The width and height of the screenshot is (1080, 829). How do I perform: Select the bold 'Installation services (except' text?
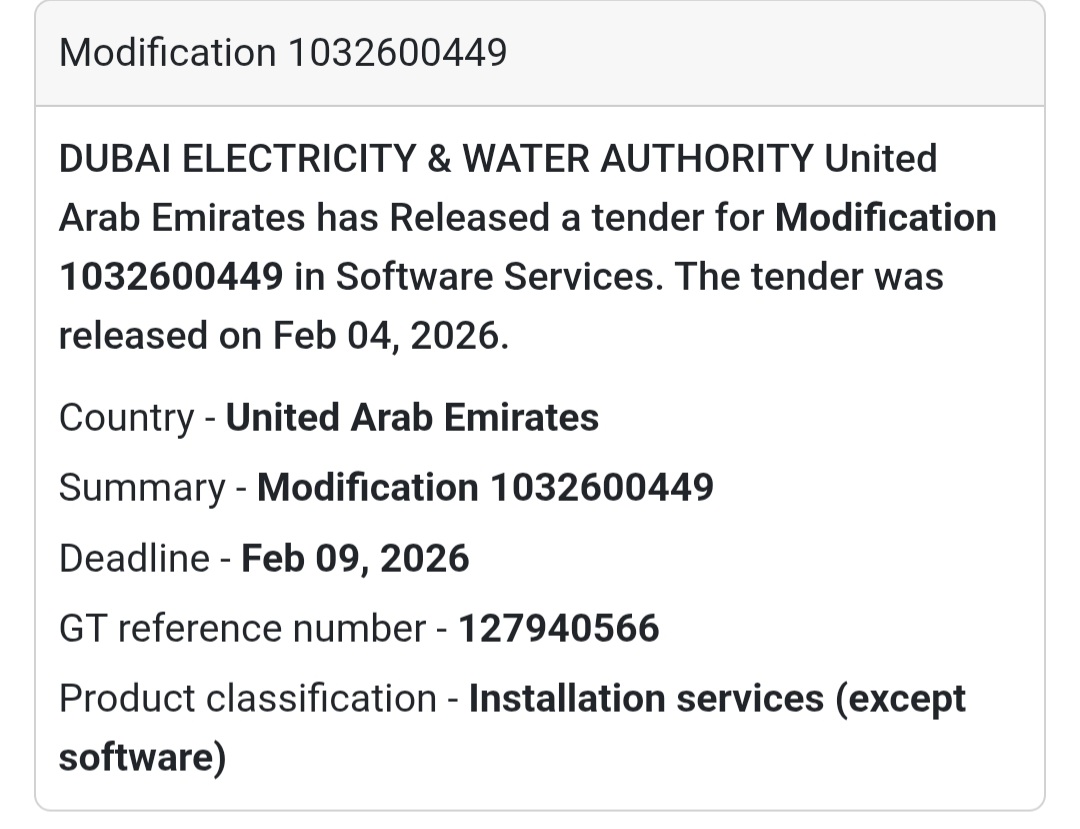[717, 698]
